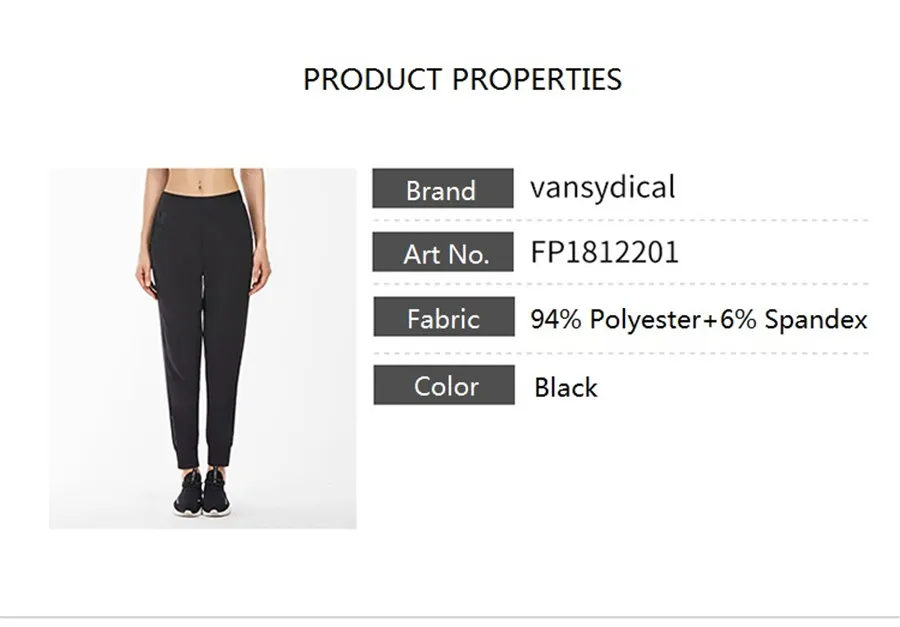The width and height of the screenshot is (900, 627).
Task: Click the gray horizontal line at page bottom
Action: [x=450, y=618]
